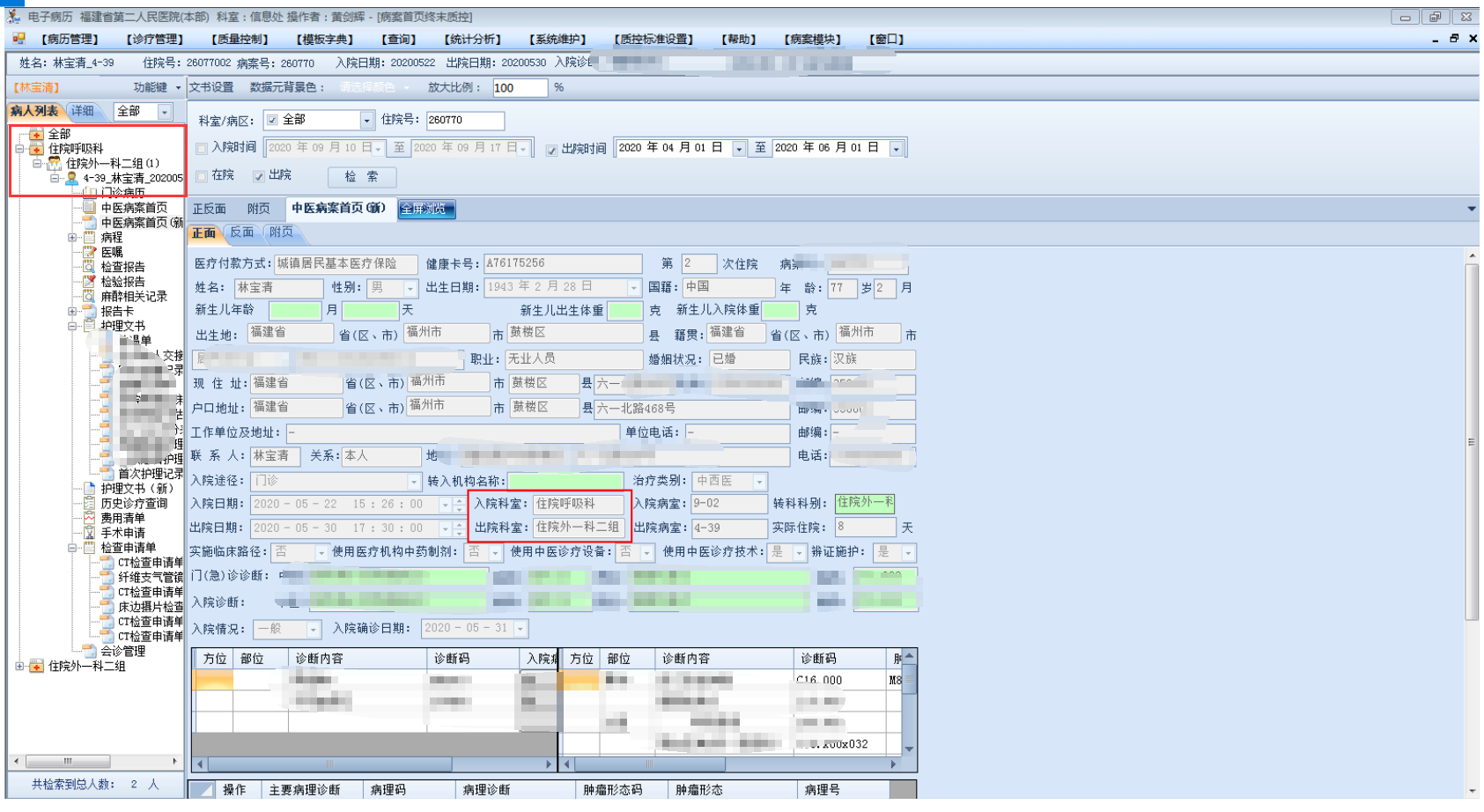This screenshot has width=1484, height=812.
Task: Click the 全部 first-aid icon in patient tree
Action: [37, 134]
